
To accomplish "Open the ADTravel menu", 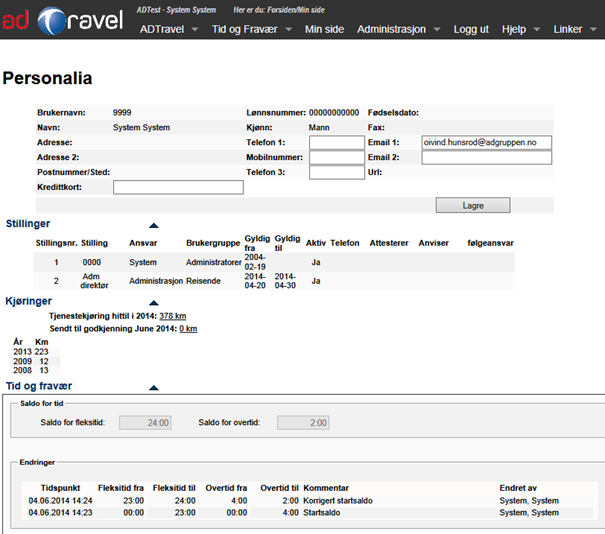I will (168, 30).
